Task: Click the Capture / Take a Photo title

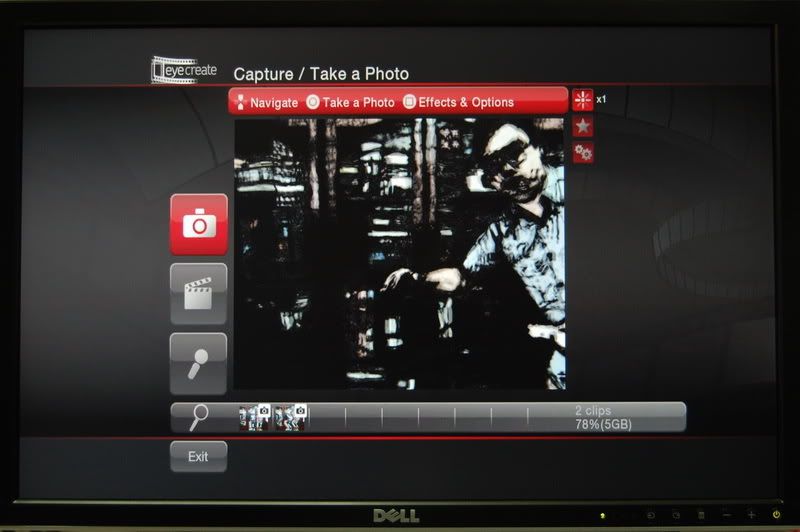Action: pos(321,74)
